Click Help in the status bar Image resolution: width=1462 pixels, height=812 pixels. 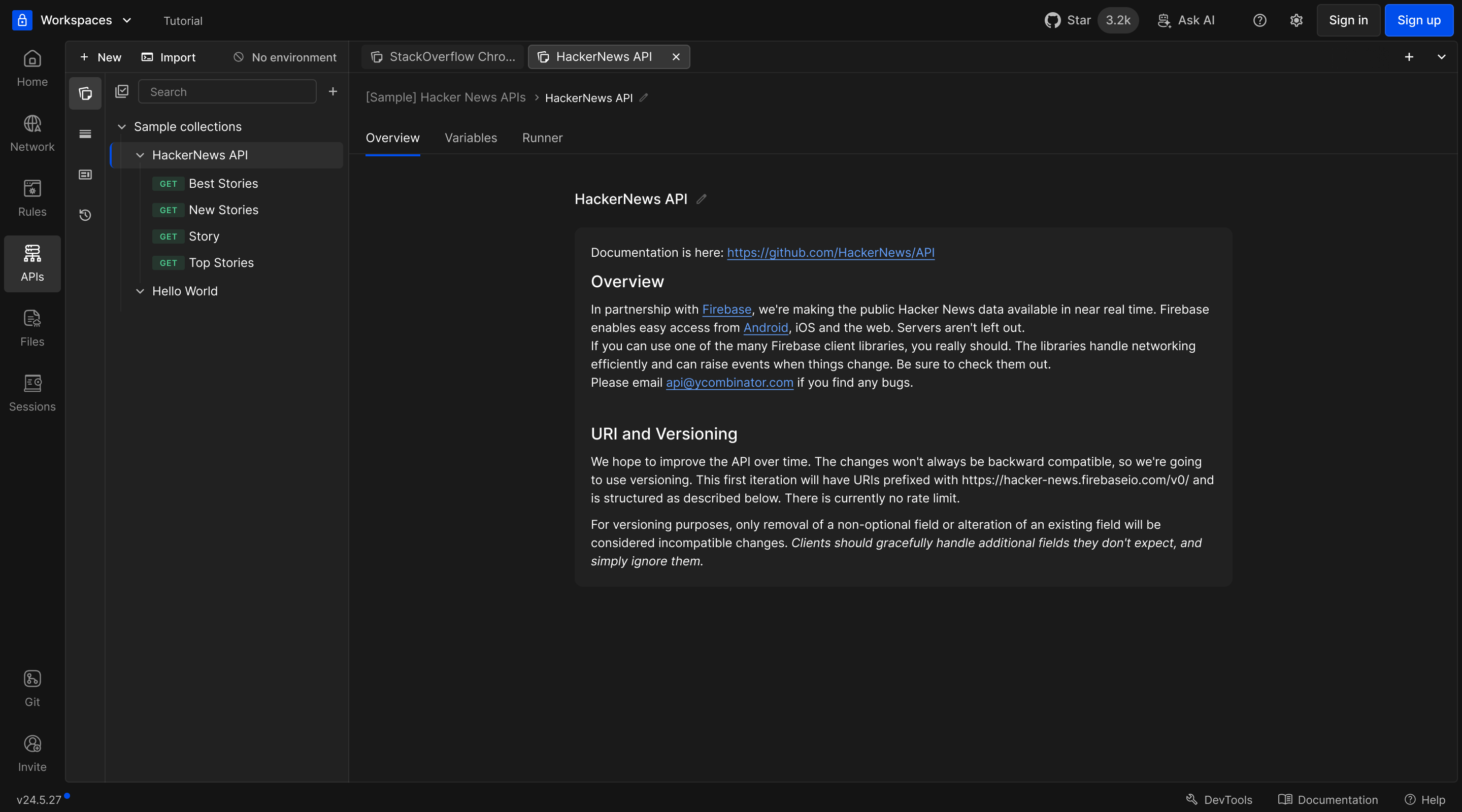point(1425,799)
